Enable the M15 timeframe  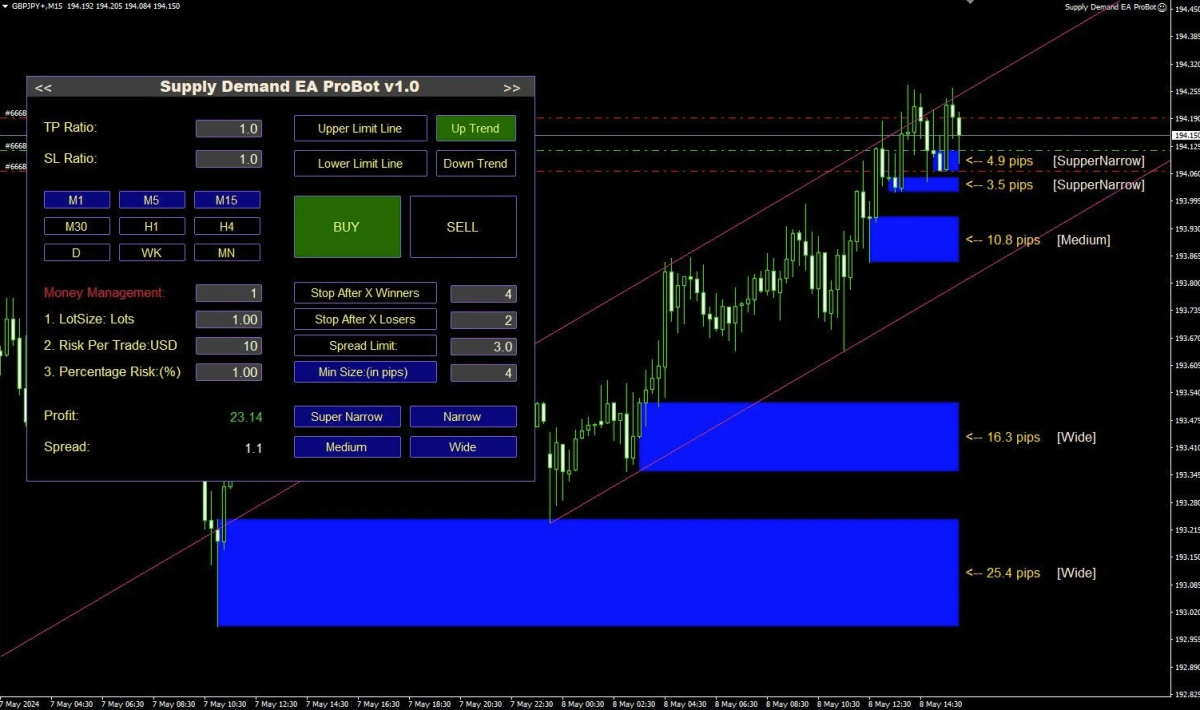[x=227, y=200]
